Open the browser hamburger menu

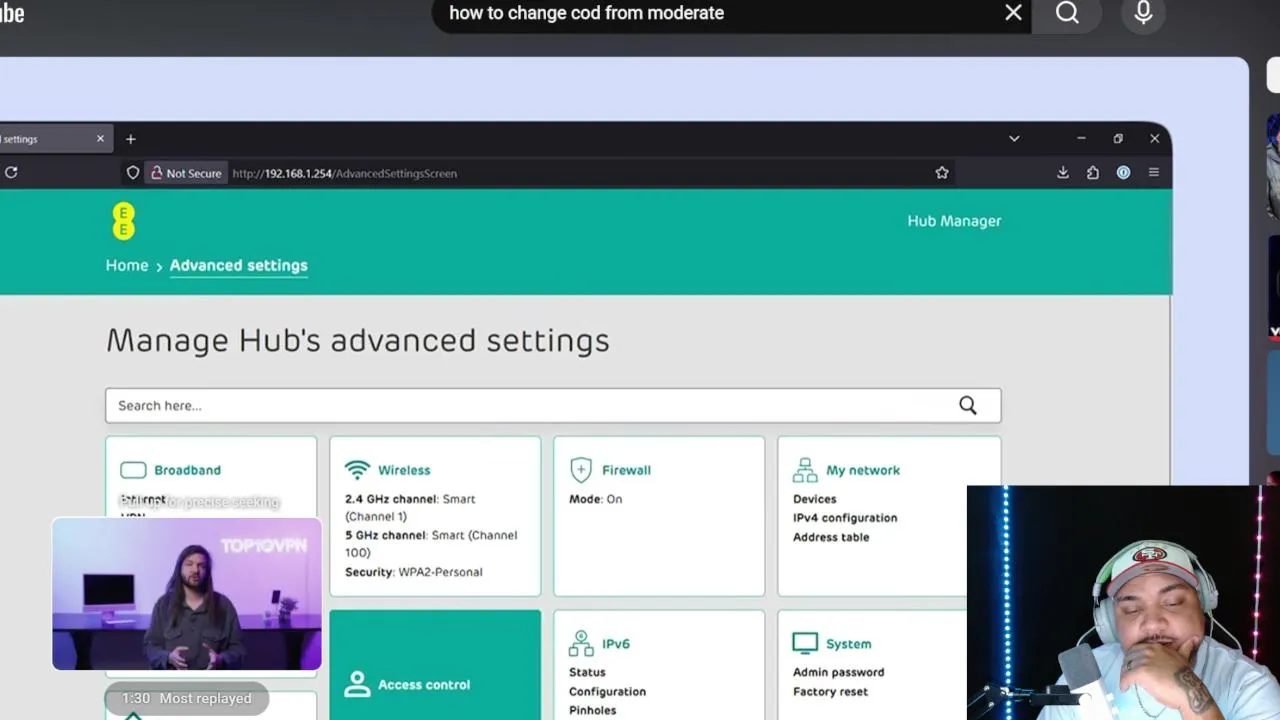click(1153, 173)
